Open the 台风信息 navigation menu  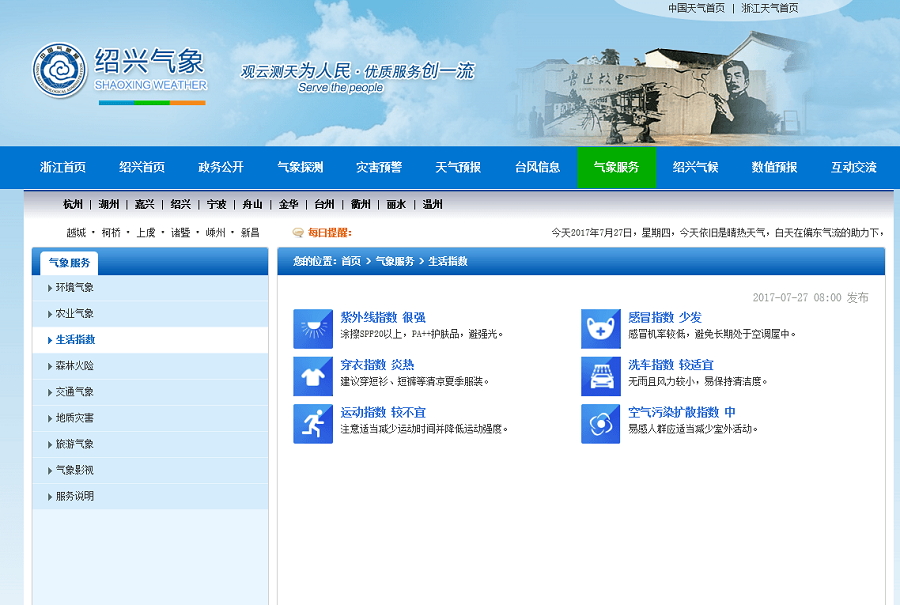point(537,167)
